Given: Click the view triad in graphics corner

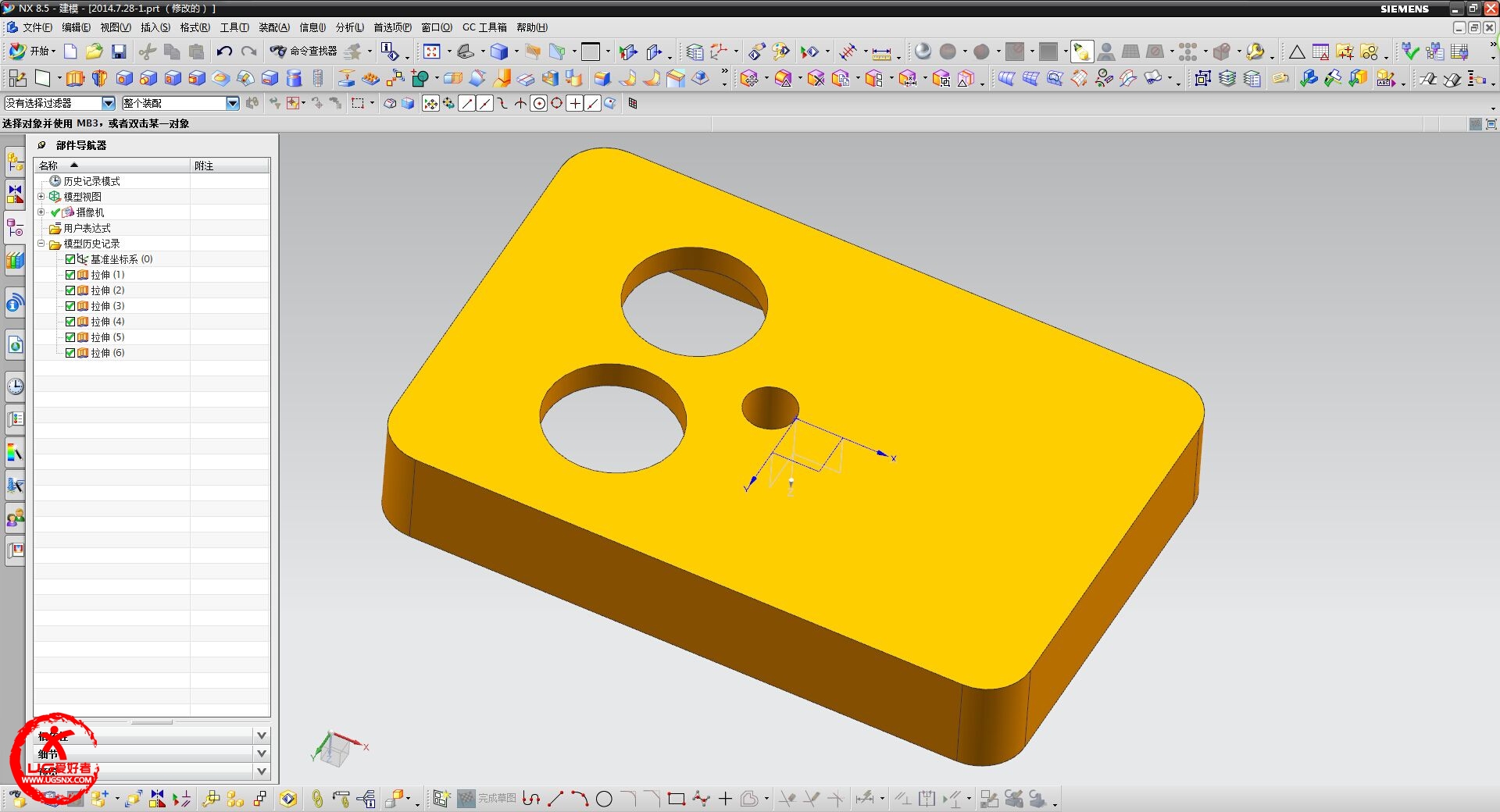Looking at the screenshot, I should pyautogui.click(x=339, y=748).
